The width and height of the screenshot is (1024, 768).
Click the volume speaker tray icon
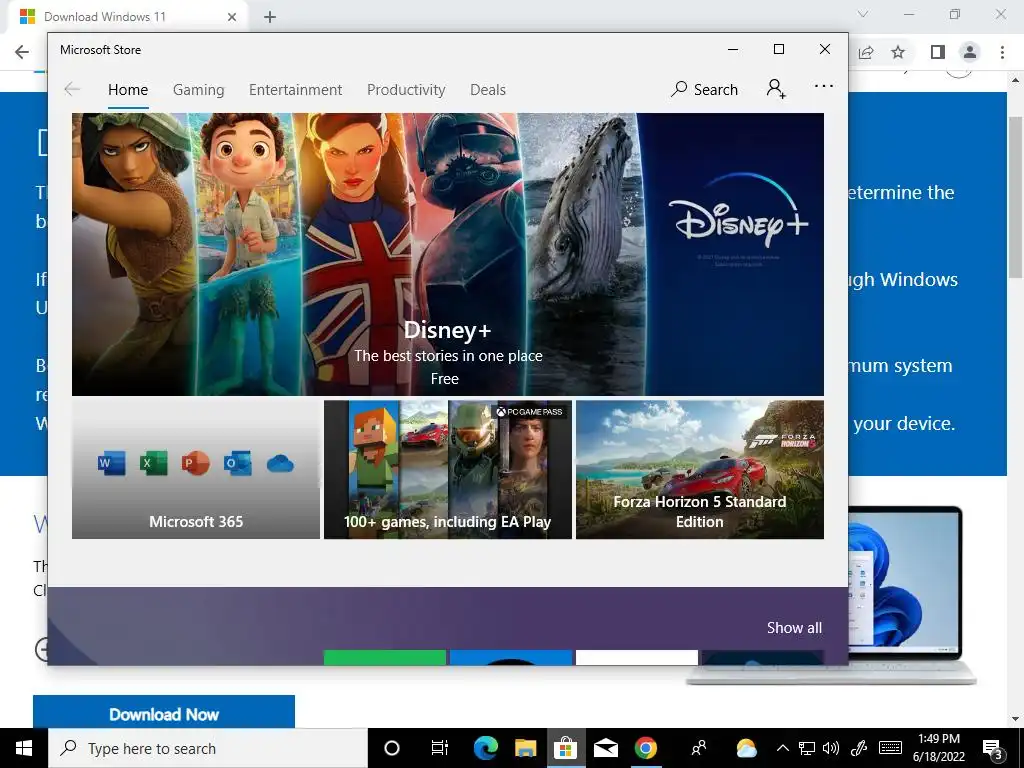point(831,748)
